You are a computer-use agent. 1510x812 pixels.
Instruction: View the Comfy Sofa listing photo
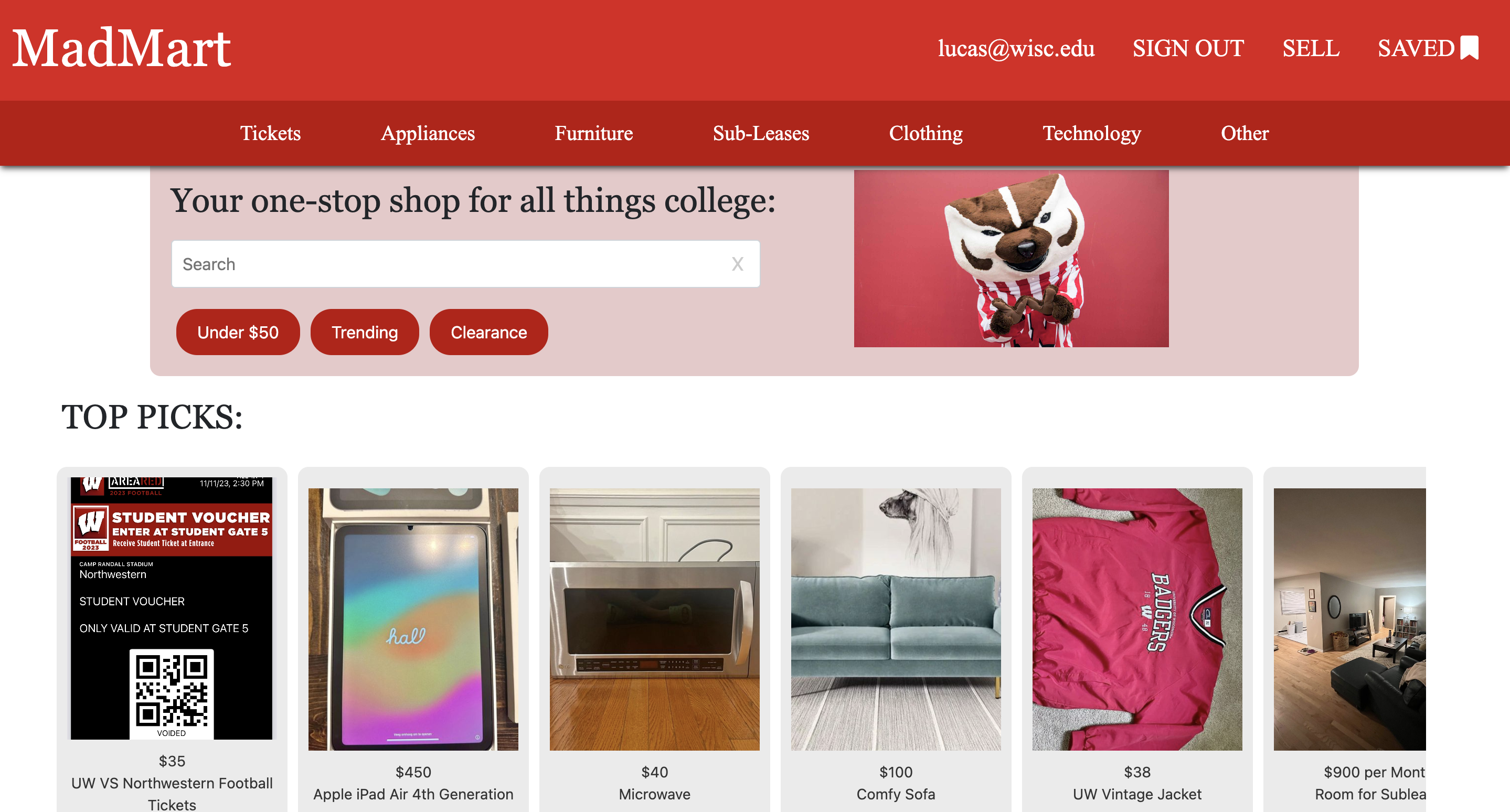(x=896, y=619)
